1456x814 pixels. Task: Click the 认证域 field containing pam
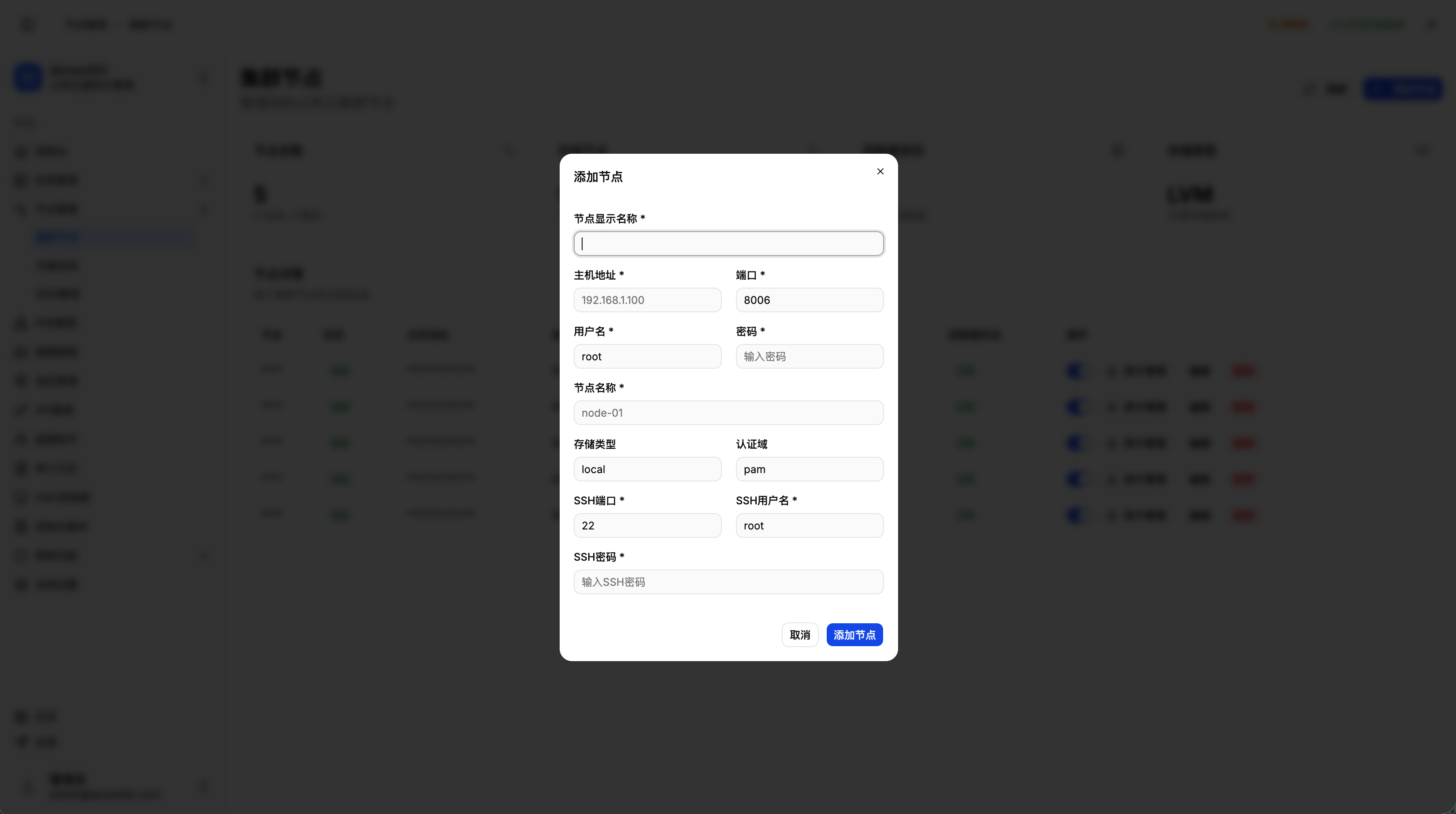click(x=810, y=470)
